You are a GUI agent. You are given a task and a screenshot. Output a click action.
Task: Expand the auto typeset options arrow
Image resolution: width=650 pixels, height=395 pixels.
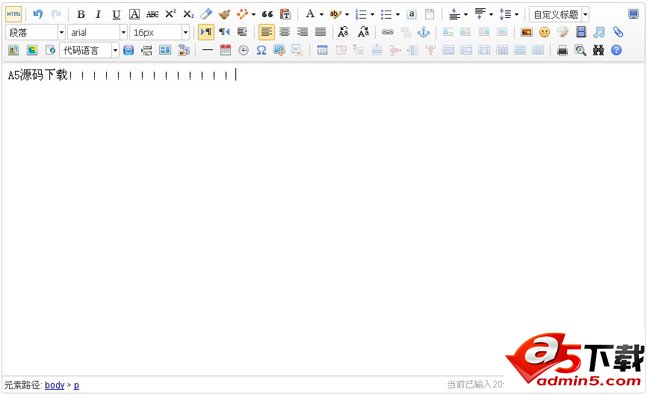coord(254,15)
